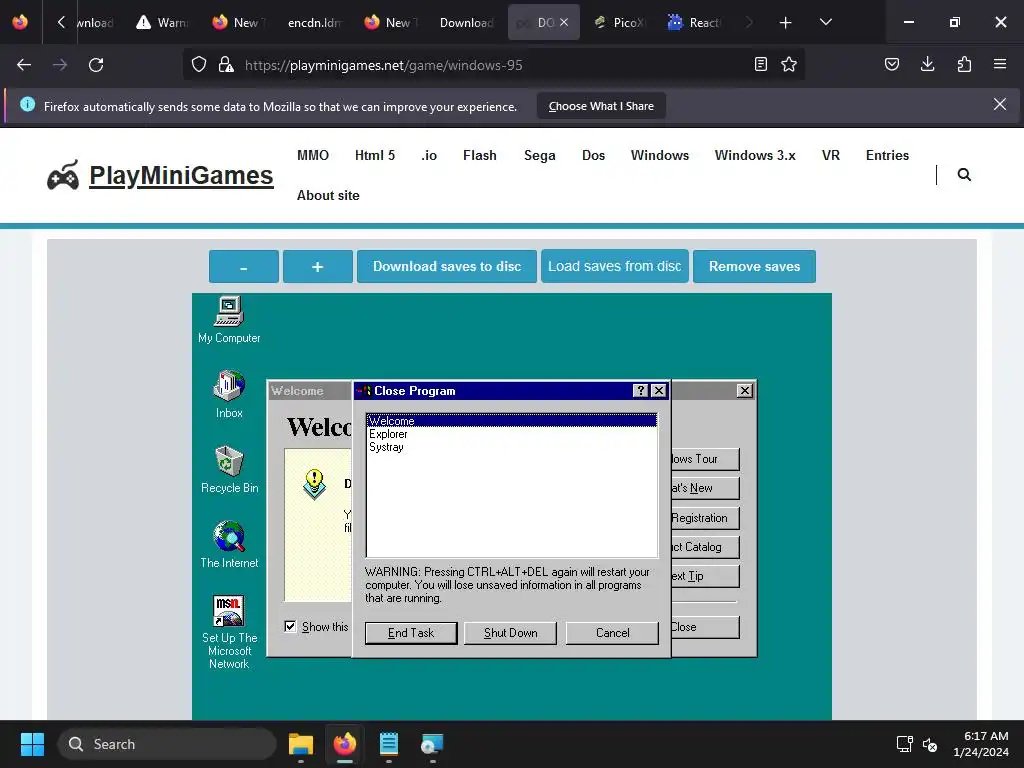The image size is (1024, 768).
Task: Select Explorer in the task list
Action: click(x=388, y=434)
